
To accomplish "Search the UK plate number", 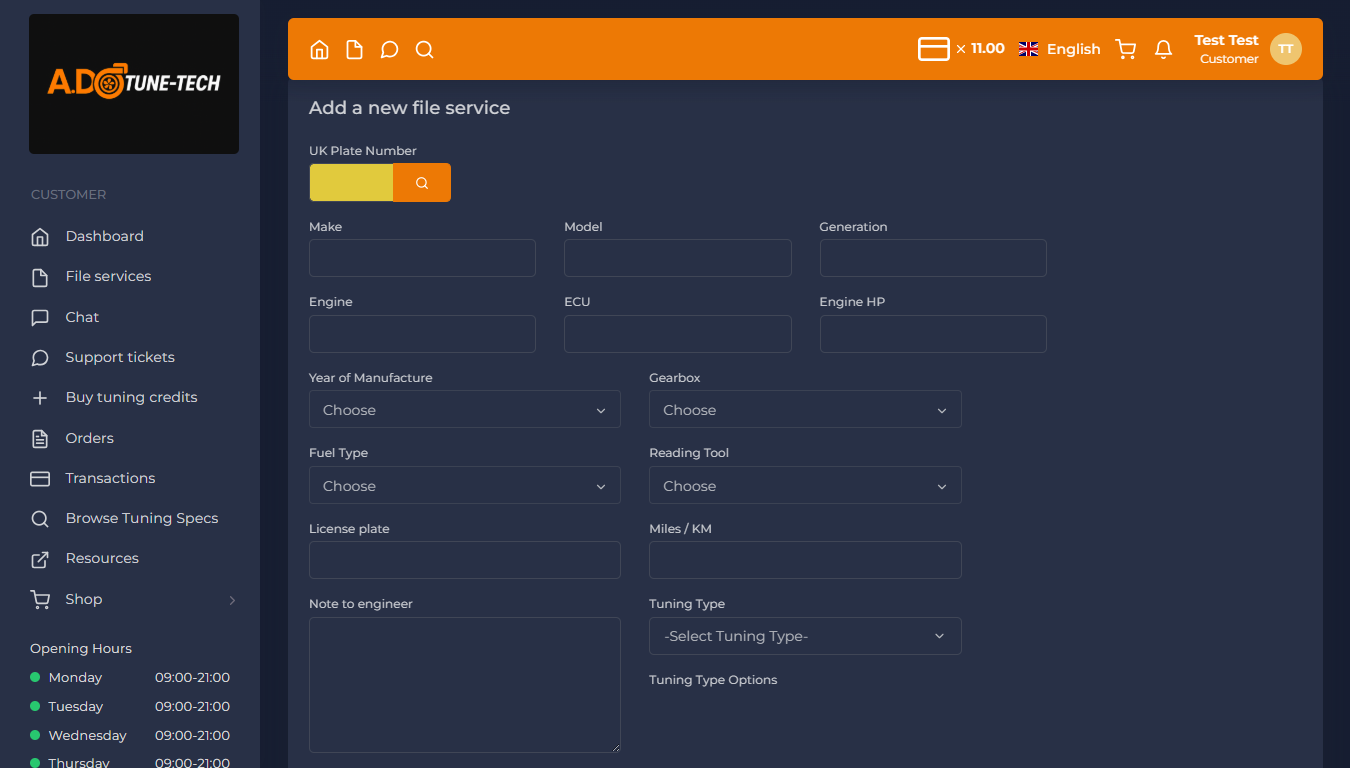I will pos(422,183).
